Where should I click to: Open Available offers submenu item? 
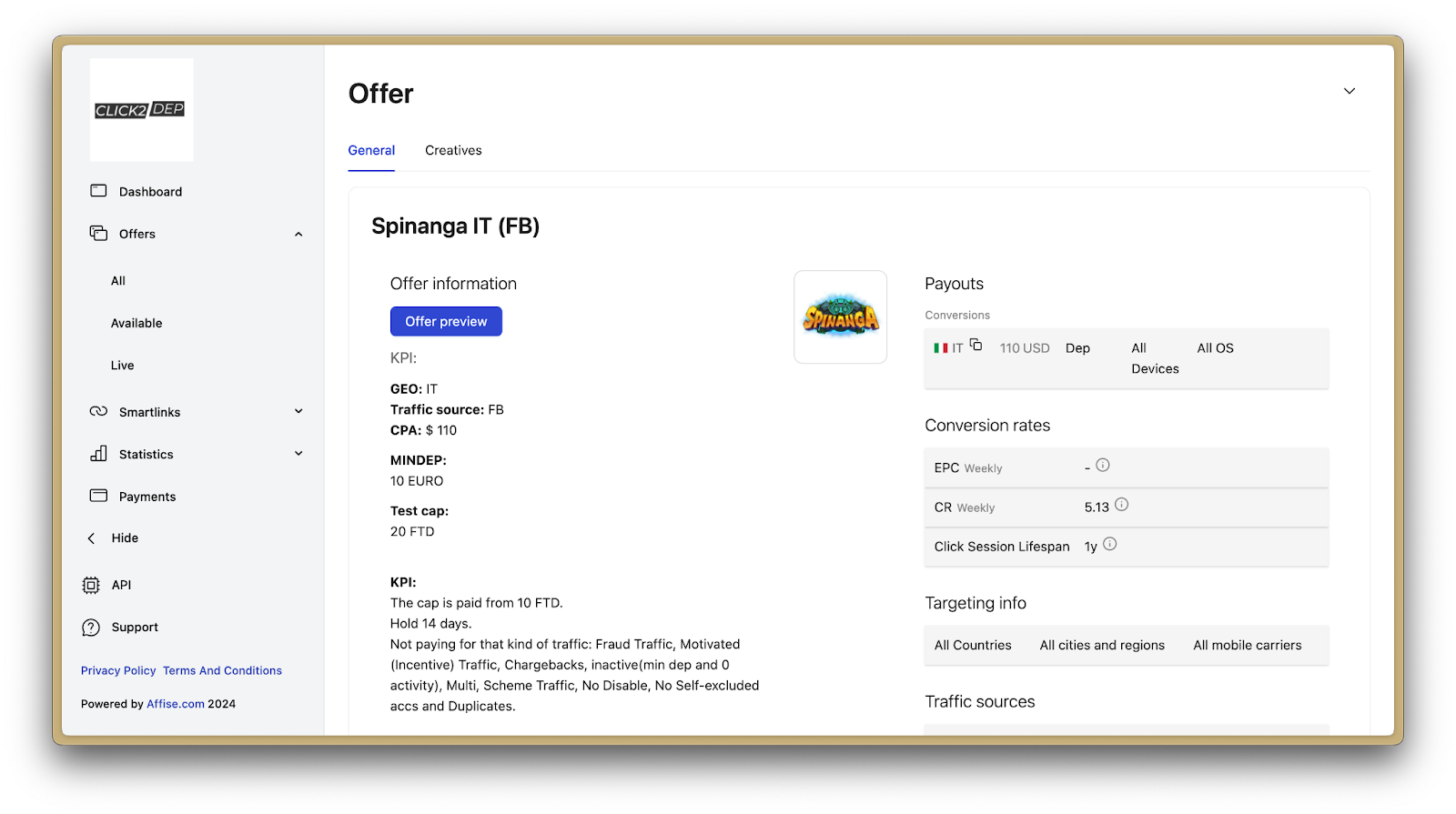click(136, 323)
